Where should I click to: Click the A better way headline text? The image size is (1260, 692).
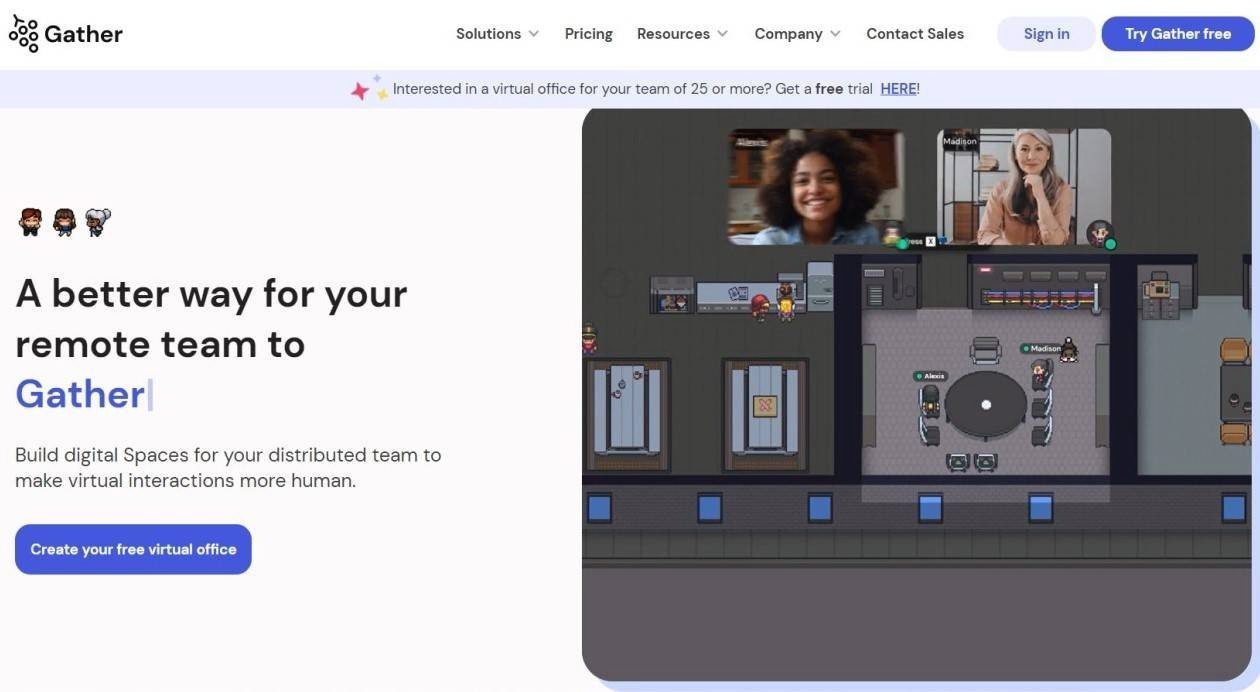coord(211,318)
